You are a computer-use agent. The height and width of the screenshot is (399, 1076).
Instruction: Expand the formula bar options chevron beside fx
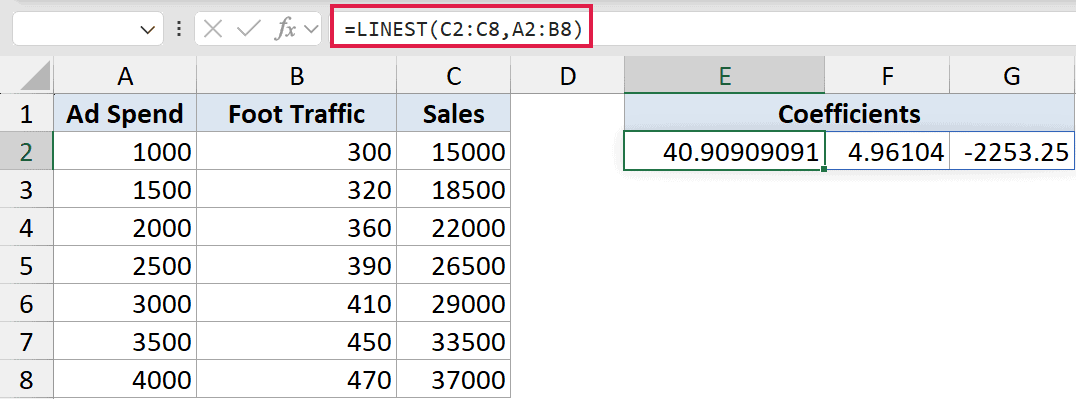pos(311,30)
